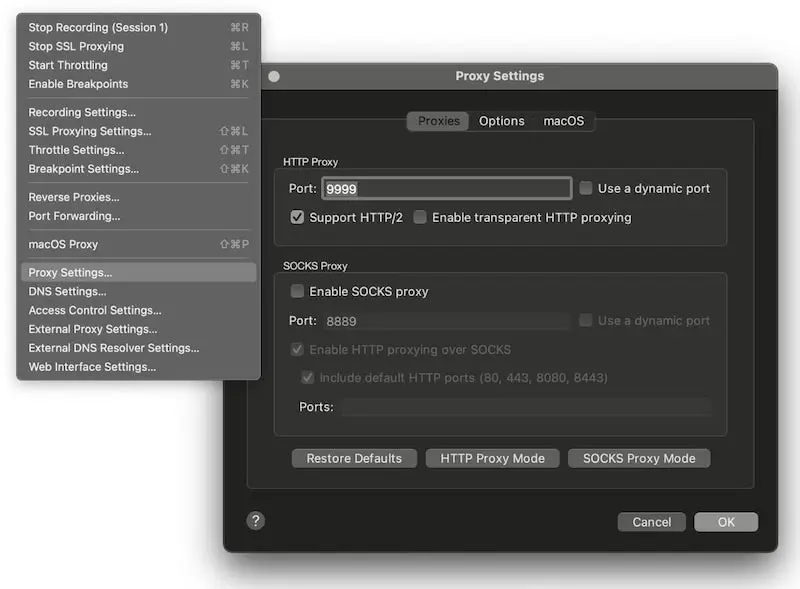The image size is (800, 589).
Task: Check Enable transparent HTTP proxying
Action: 420,217
